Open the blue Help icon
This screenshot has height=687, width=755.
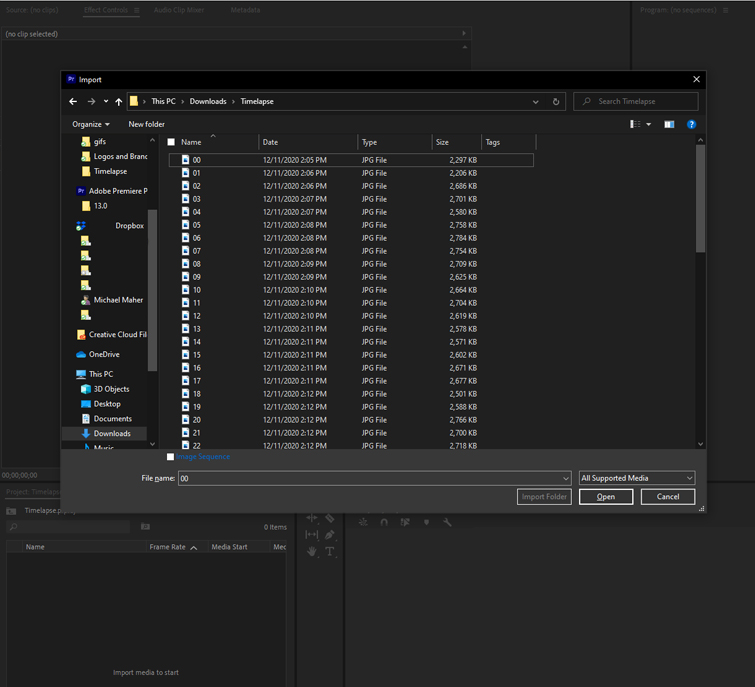click(x=691, y=125)
